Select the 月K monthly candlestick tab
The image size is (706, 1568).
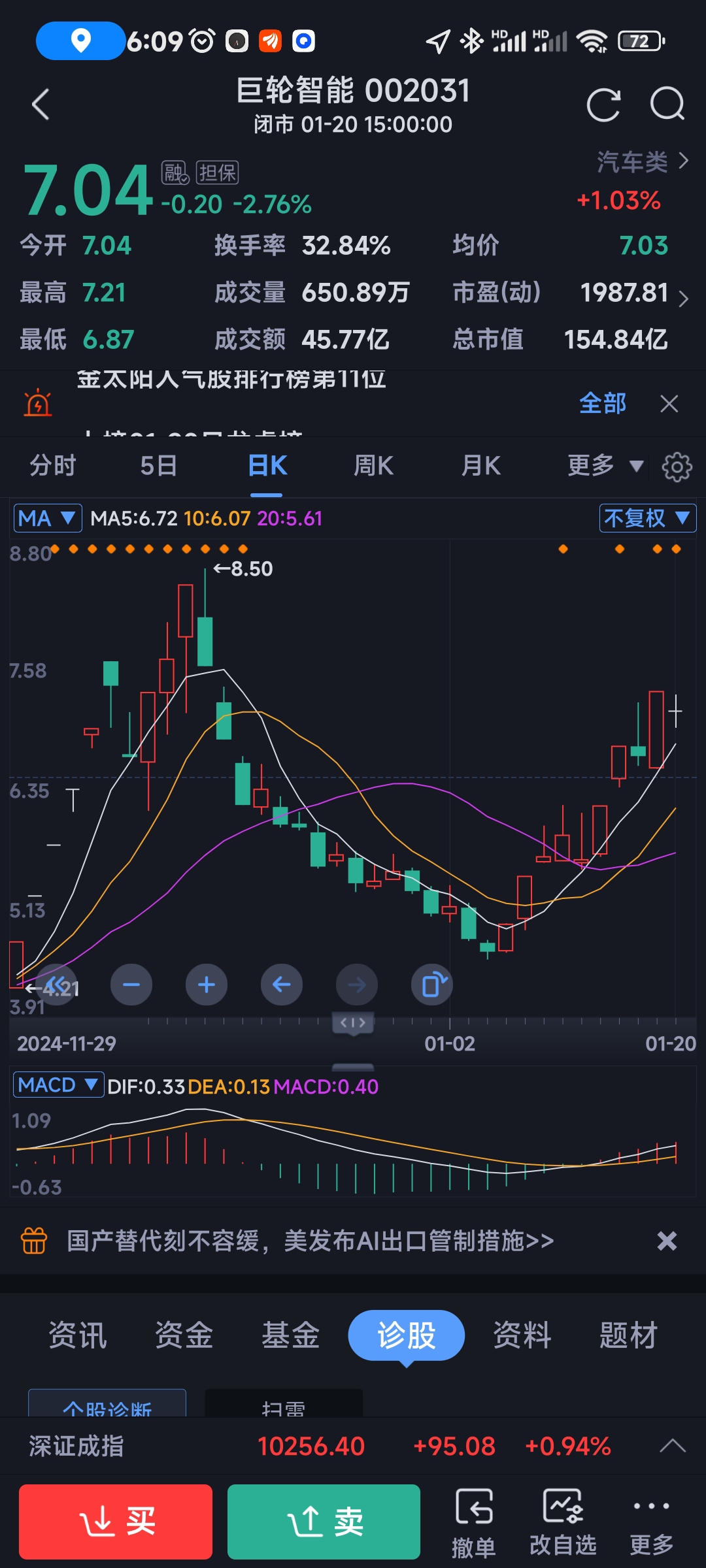(481, 466)
